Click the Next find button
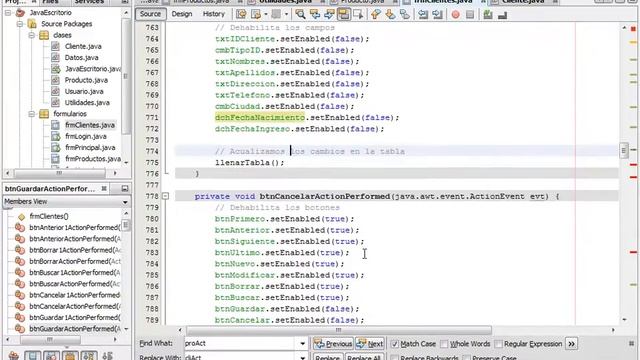The image size is (640, 360). (370, 344)
